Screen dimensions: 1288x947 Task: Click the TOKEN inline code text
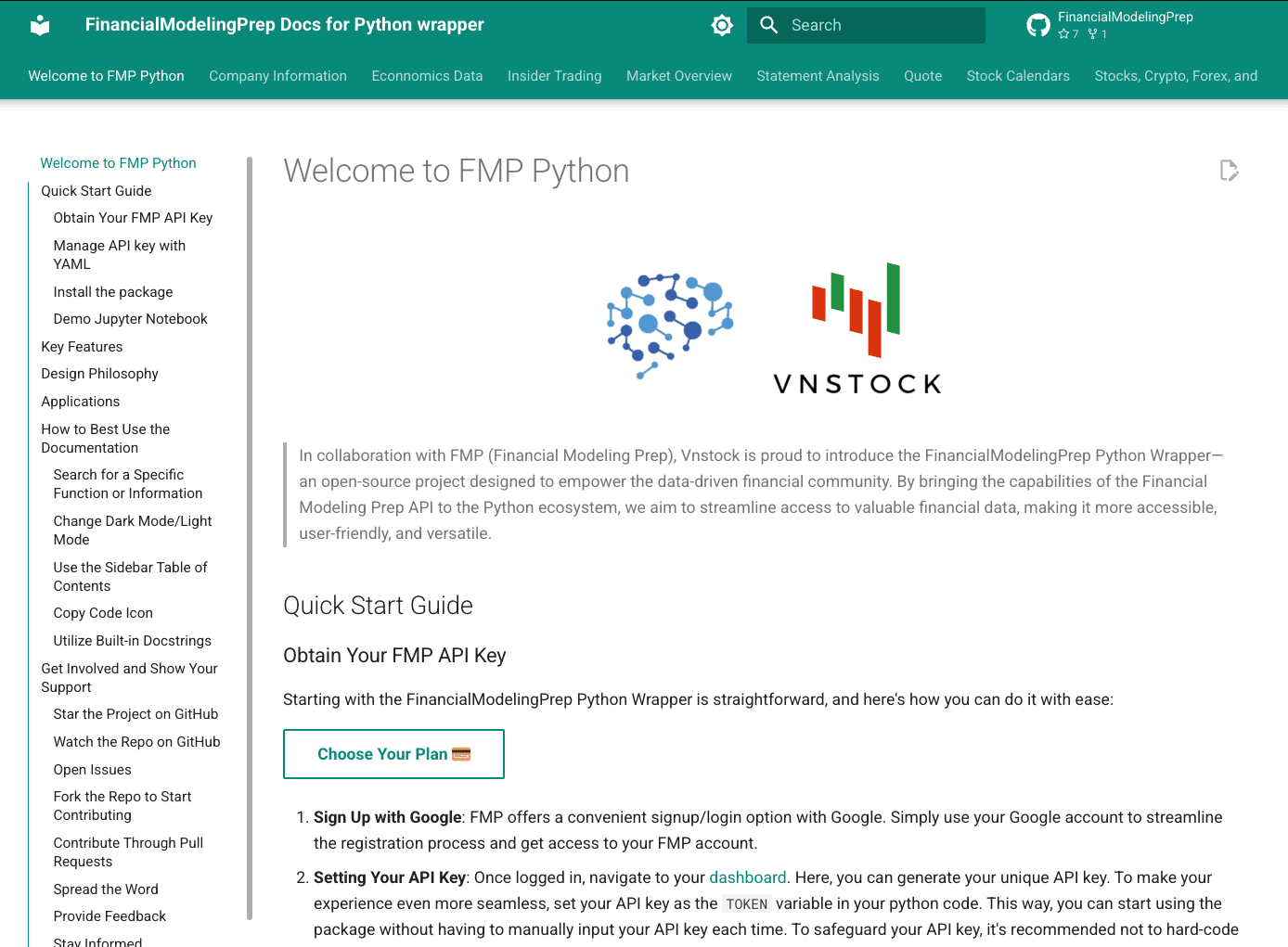coord(746,904)
